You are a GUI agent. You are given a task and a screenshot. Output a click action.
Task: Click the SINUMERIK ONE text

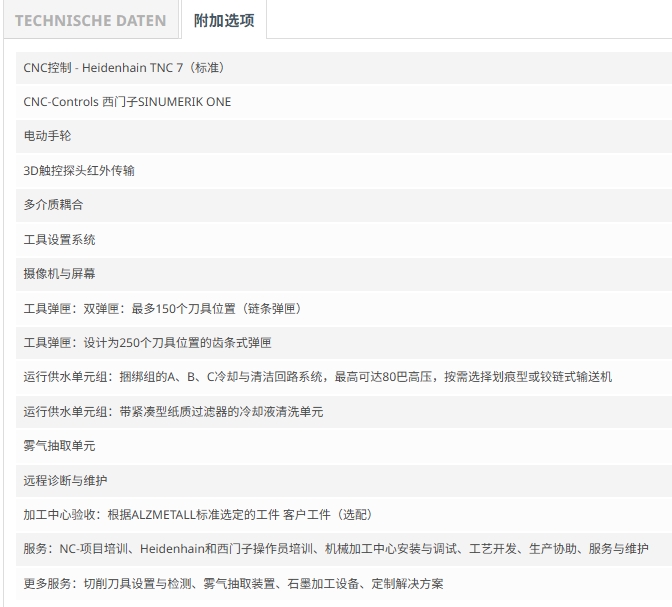[185, 102]
